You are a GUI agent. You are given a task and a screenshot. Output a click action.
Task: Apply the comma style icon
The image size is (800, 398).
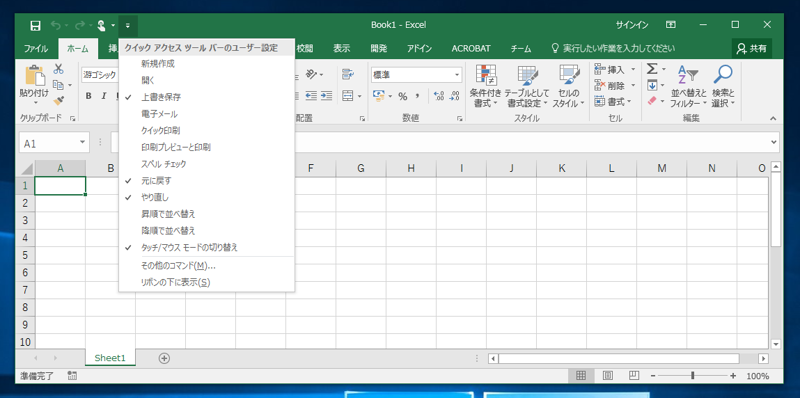tap(417, 96)
